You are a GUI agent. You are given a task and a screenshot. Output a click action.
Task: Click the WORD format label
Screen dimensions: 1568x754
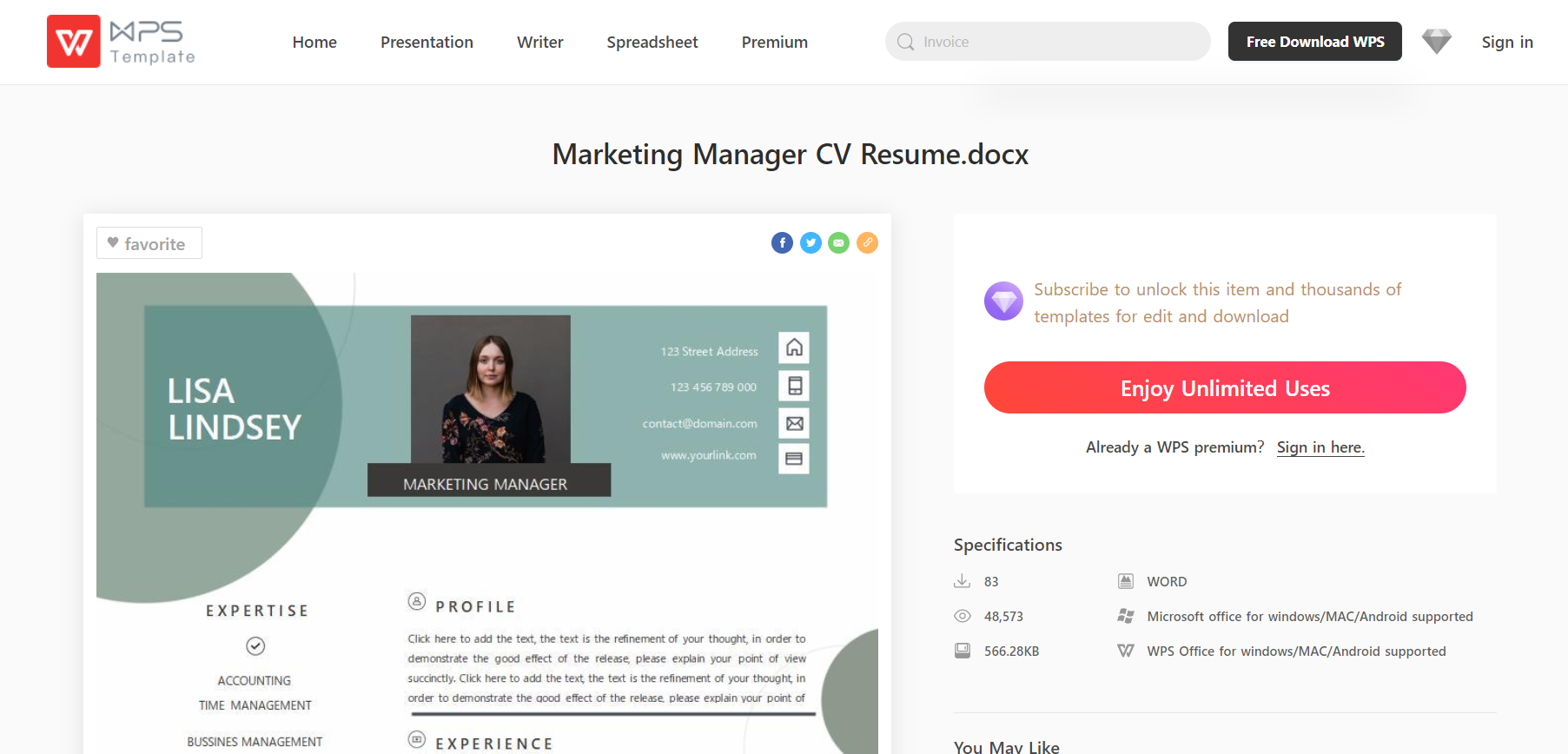pyautogui.click(x=1167, y=581)
